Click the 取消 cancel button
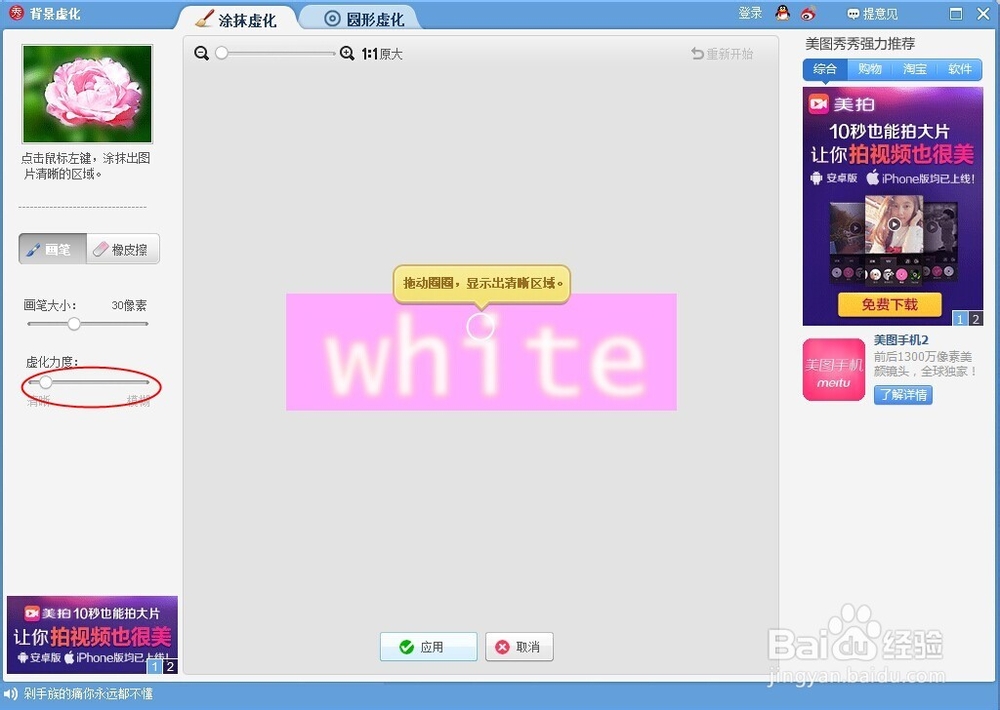This screenshot has height=710, width=1000. (519, 647)
